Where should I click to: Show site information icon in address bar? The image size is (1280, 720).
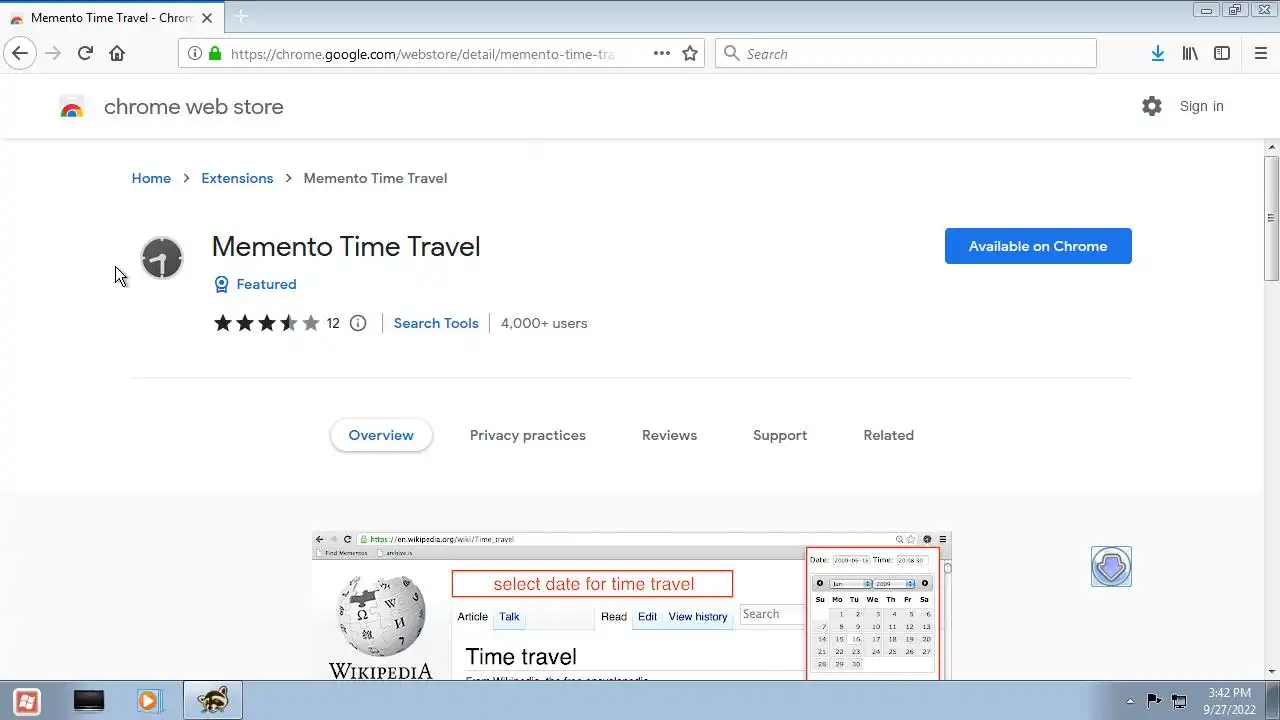(195, 54)
